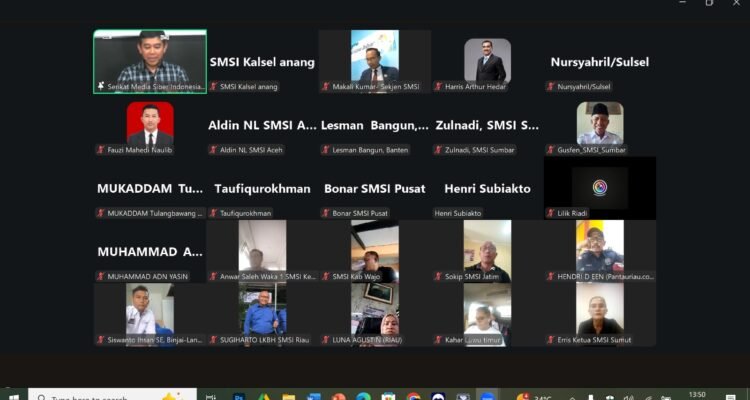This screenshot has height=400, width=750.
Task: Select Gusfen_SMSI_Sumbar participant photo
Action: [599, 122]
